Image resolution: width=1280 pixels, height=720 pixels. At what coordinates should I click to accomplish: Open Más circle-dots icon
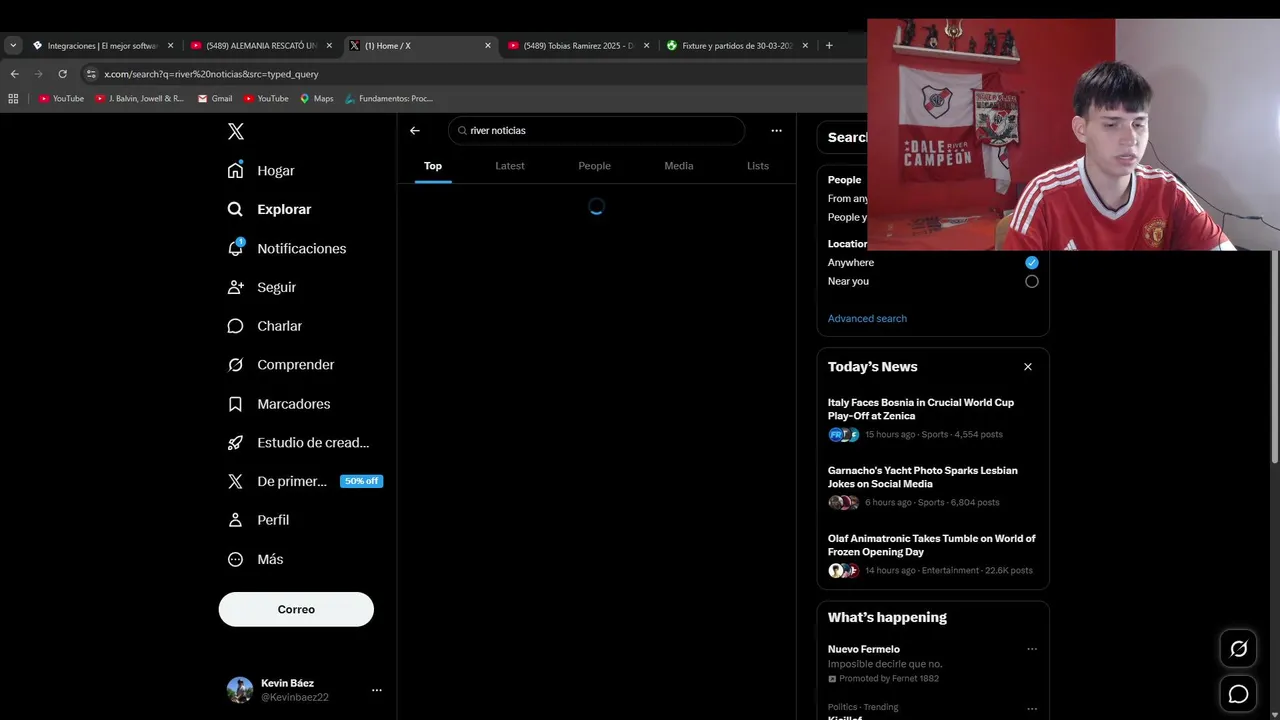click(235, 559)
